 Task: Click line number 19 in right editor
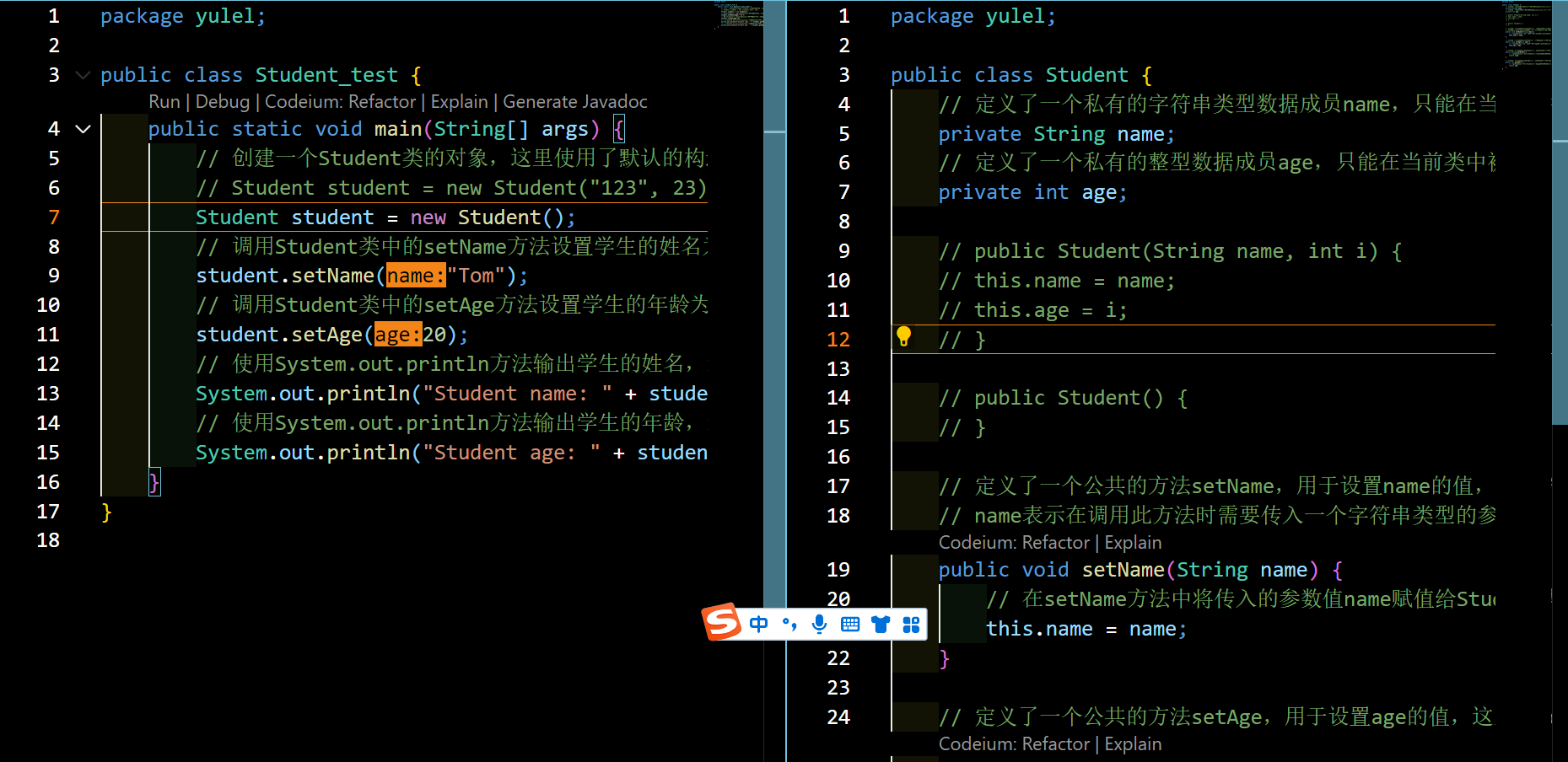838,570
